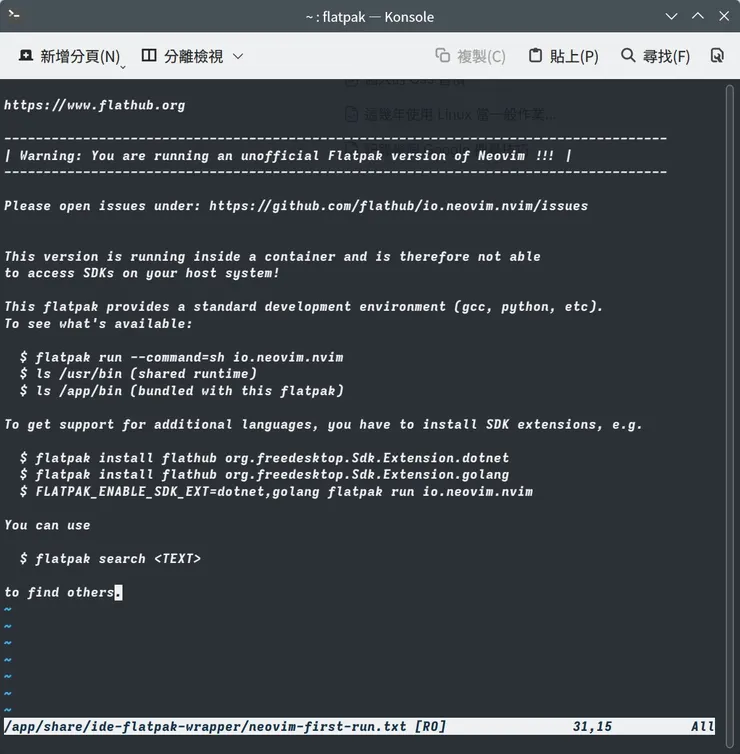Minimize the Konsole window

[x=671, y=16]
